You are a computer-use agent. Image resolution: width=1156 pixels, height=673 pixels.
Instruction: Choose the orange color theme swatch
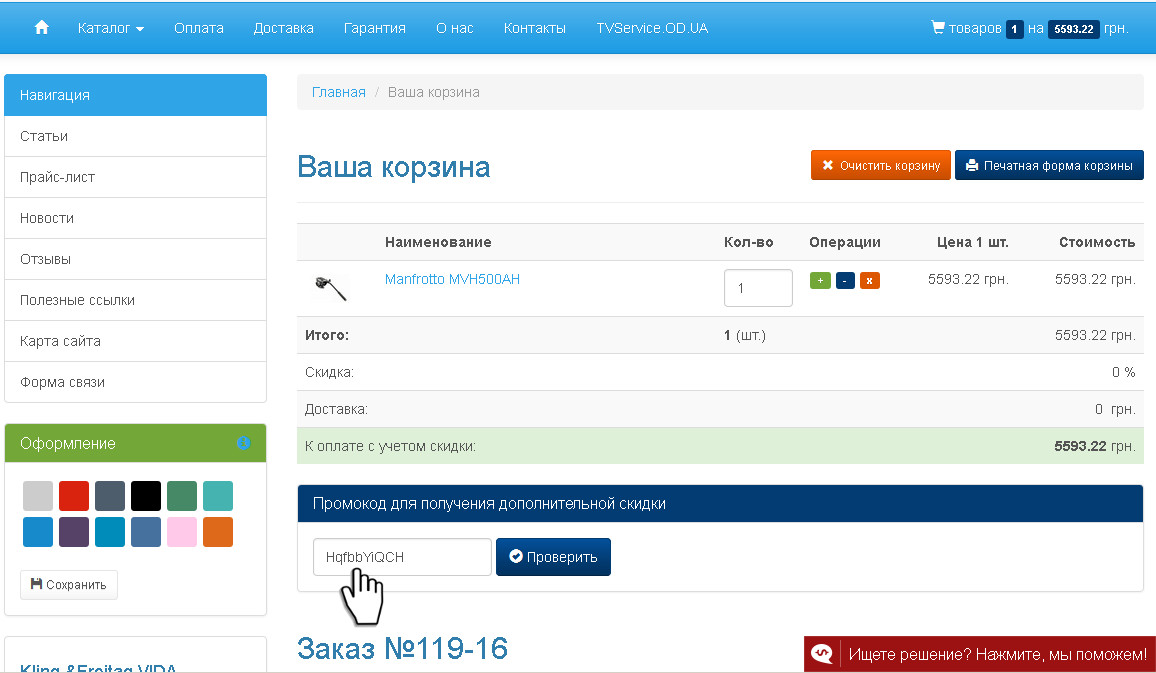coord(218,532)
